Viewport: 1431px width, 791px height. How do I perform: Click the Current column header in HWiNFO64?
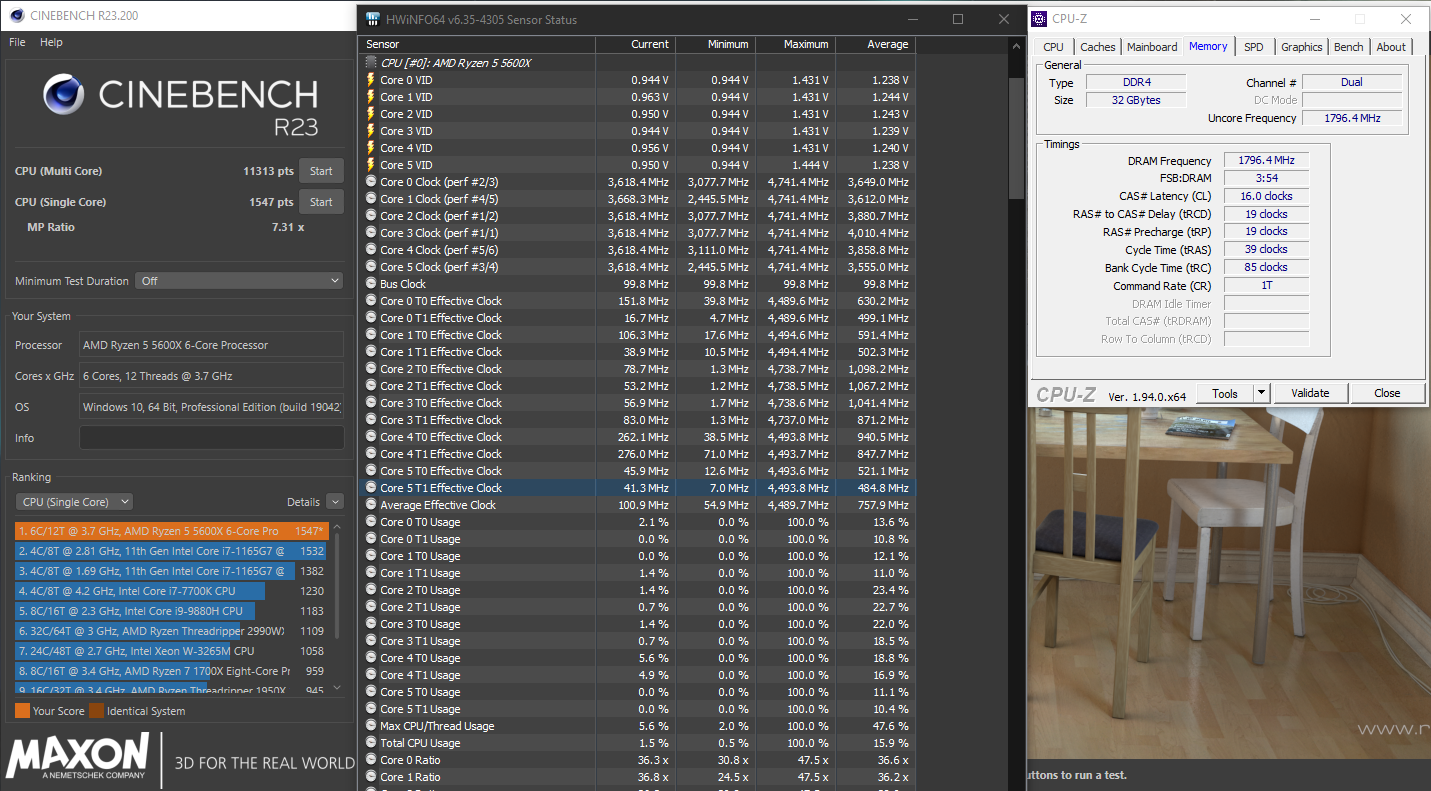coord(635,44)
